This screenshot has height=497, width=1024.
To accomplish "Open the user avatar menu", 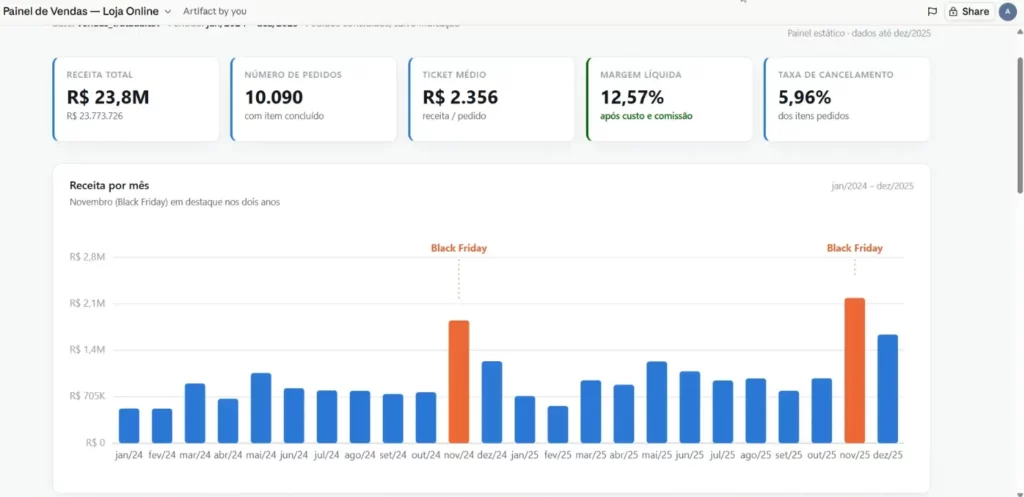I will [1008, 12].
